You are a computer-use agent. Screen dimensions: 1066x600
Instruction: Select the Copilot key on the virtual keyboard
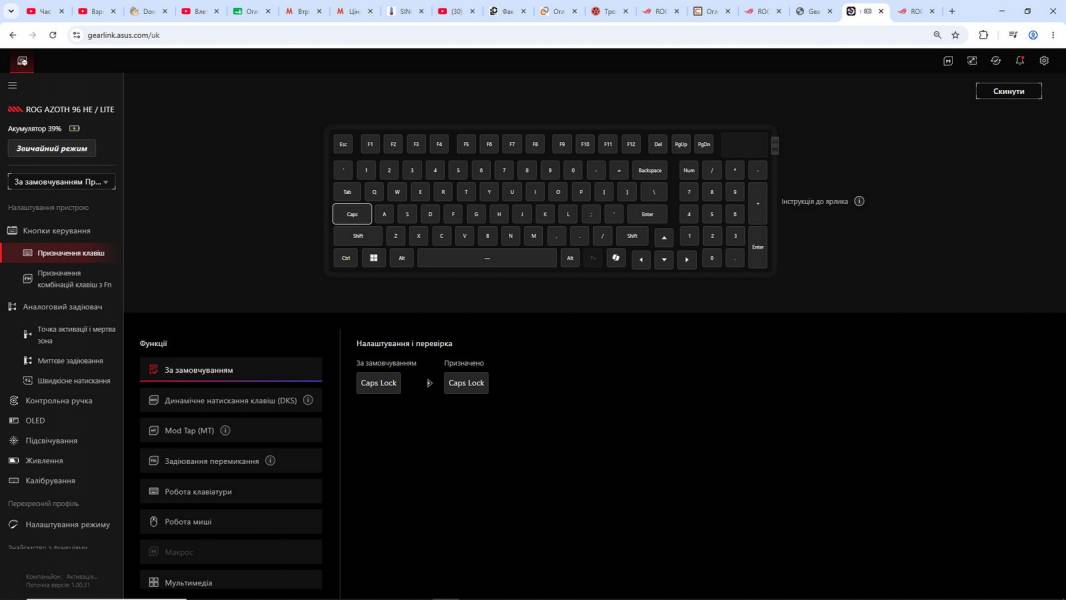pyautogui.click(x=616, y=258)
